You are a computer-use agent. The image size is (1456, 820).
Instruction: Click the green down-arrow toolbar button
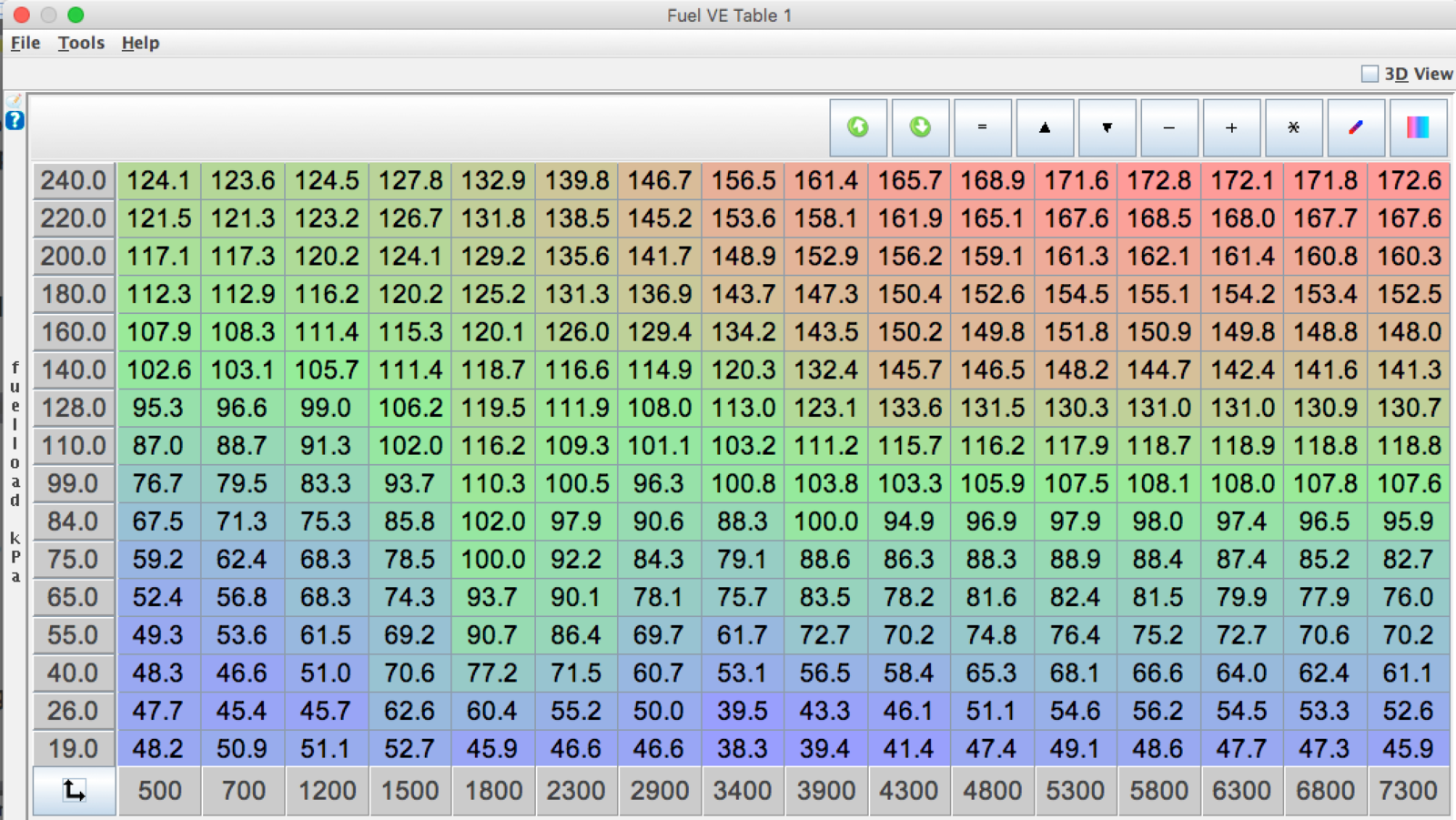[x=920, y=127]
